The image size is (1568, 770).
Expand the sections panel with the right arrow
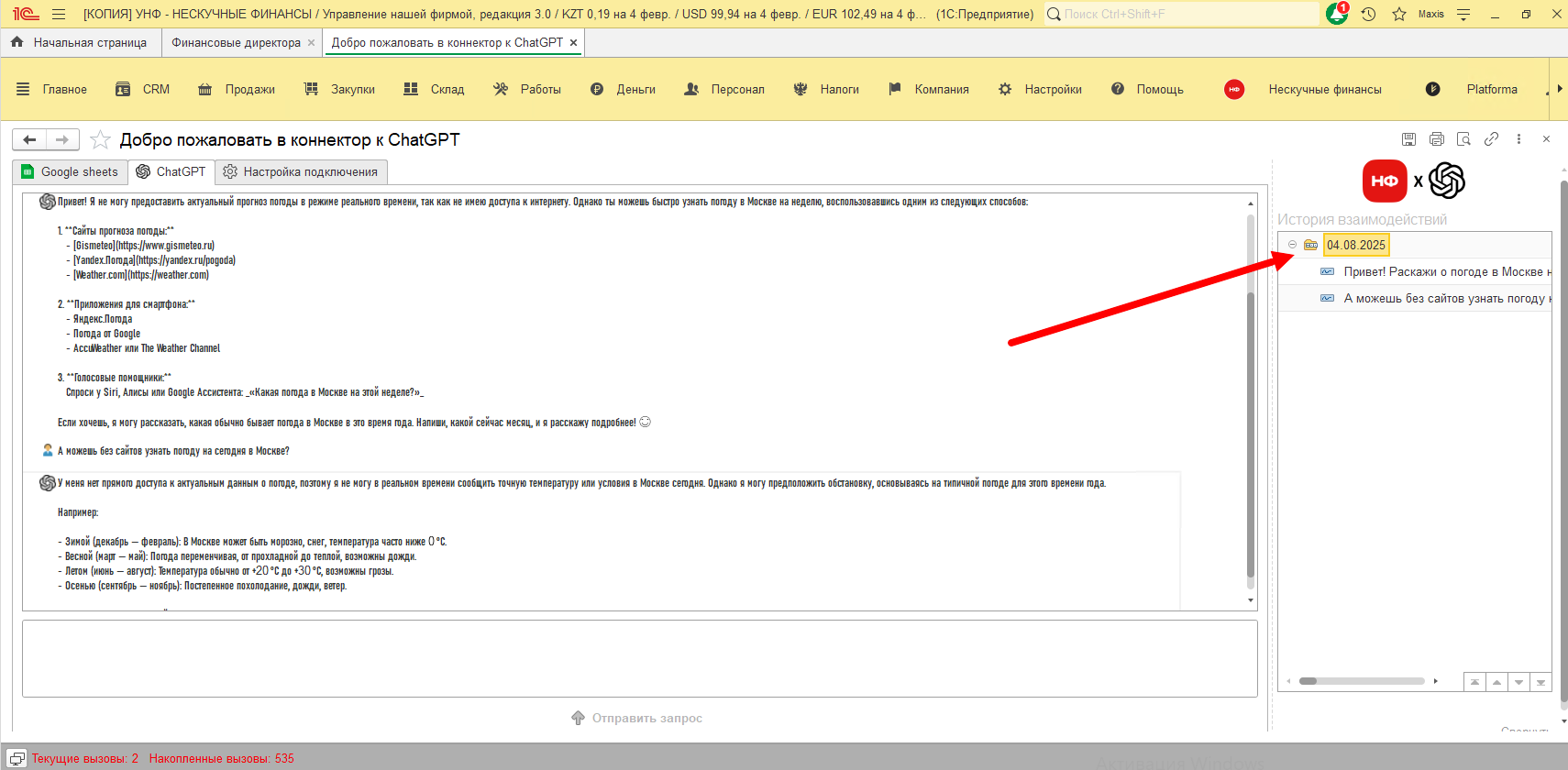point(1559,89)
